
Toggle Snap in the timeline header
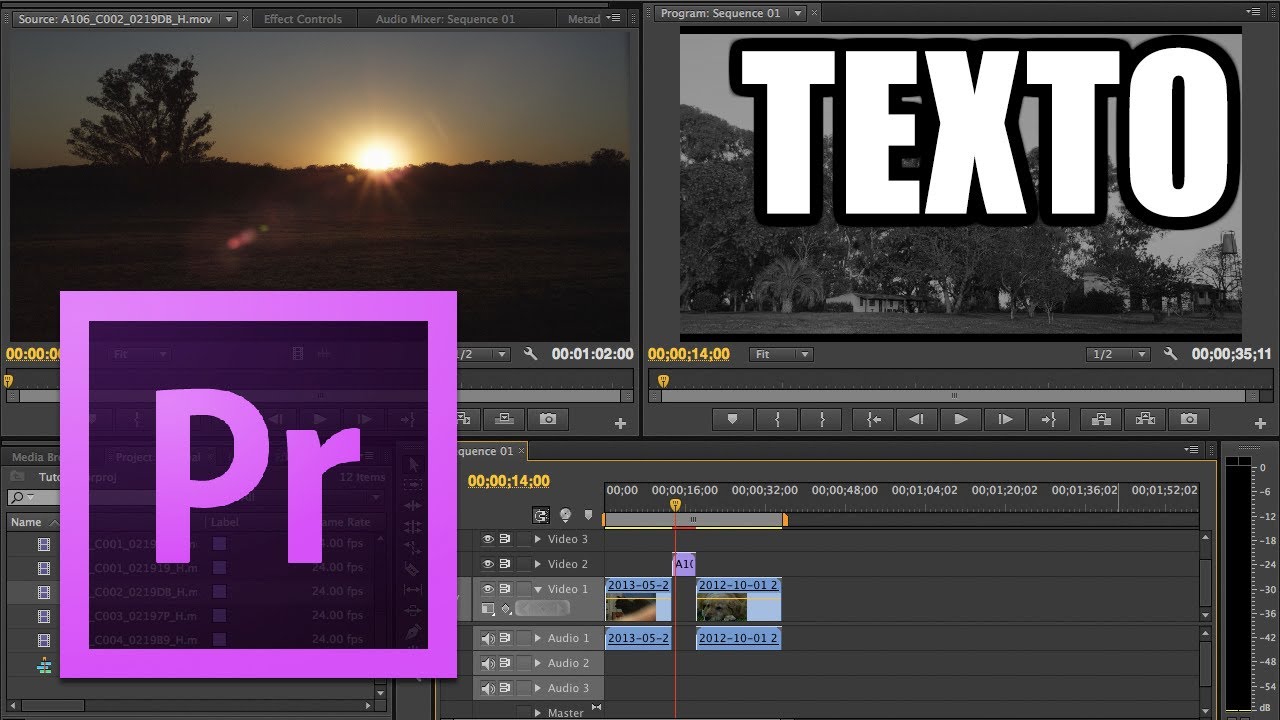click(541, 516)
